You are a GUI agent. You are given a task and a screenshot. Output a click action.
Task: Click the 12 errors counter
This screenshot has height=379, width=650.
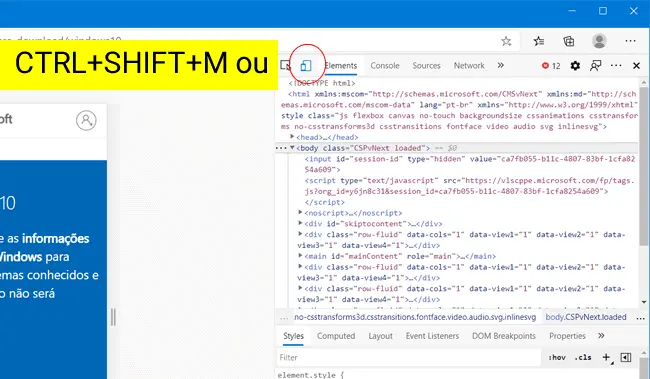[x=551, y=66]
